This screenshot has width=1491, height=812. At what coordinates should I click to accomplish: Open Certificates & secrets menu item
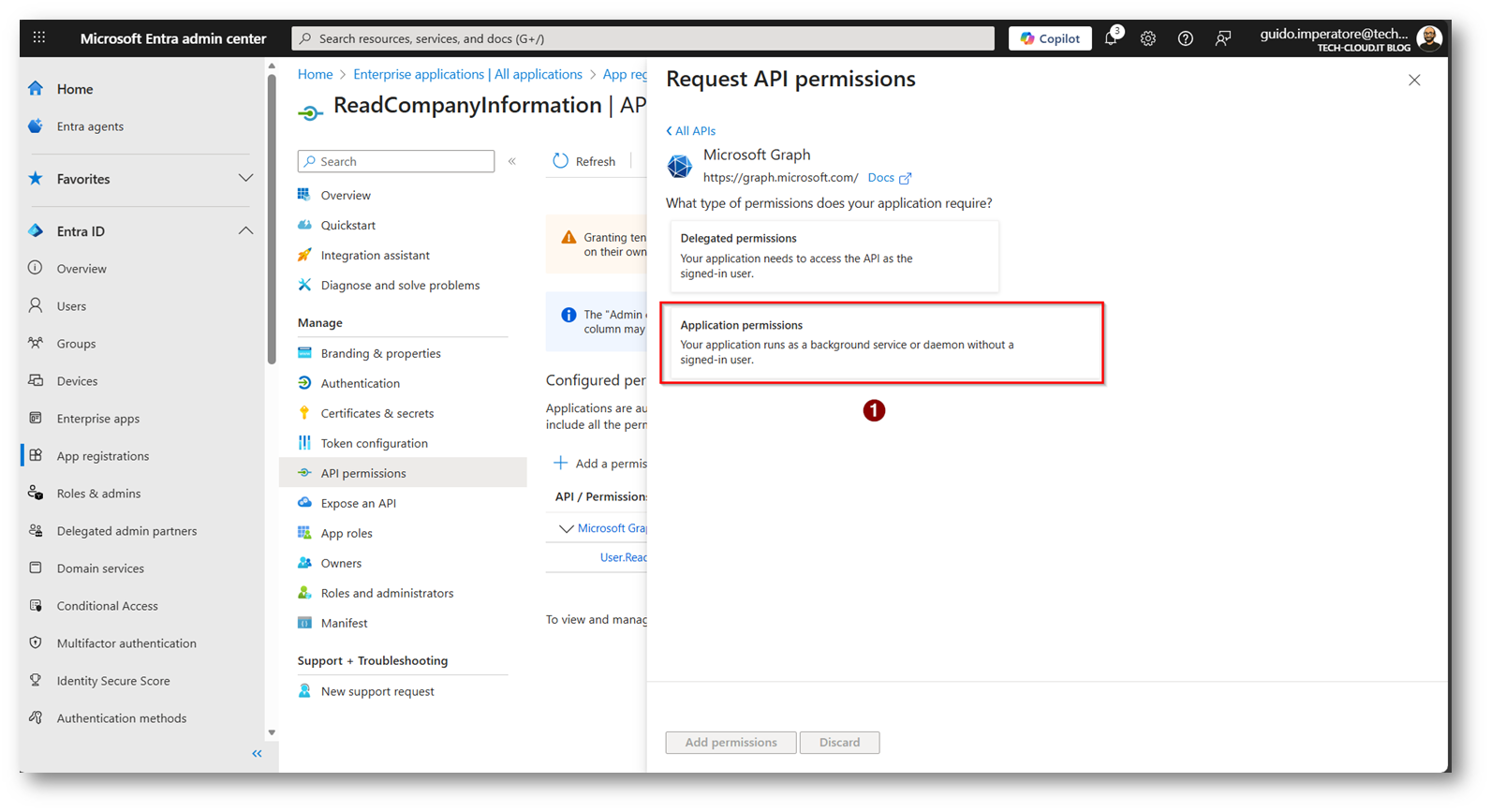376,413
